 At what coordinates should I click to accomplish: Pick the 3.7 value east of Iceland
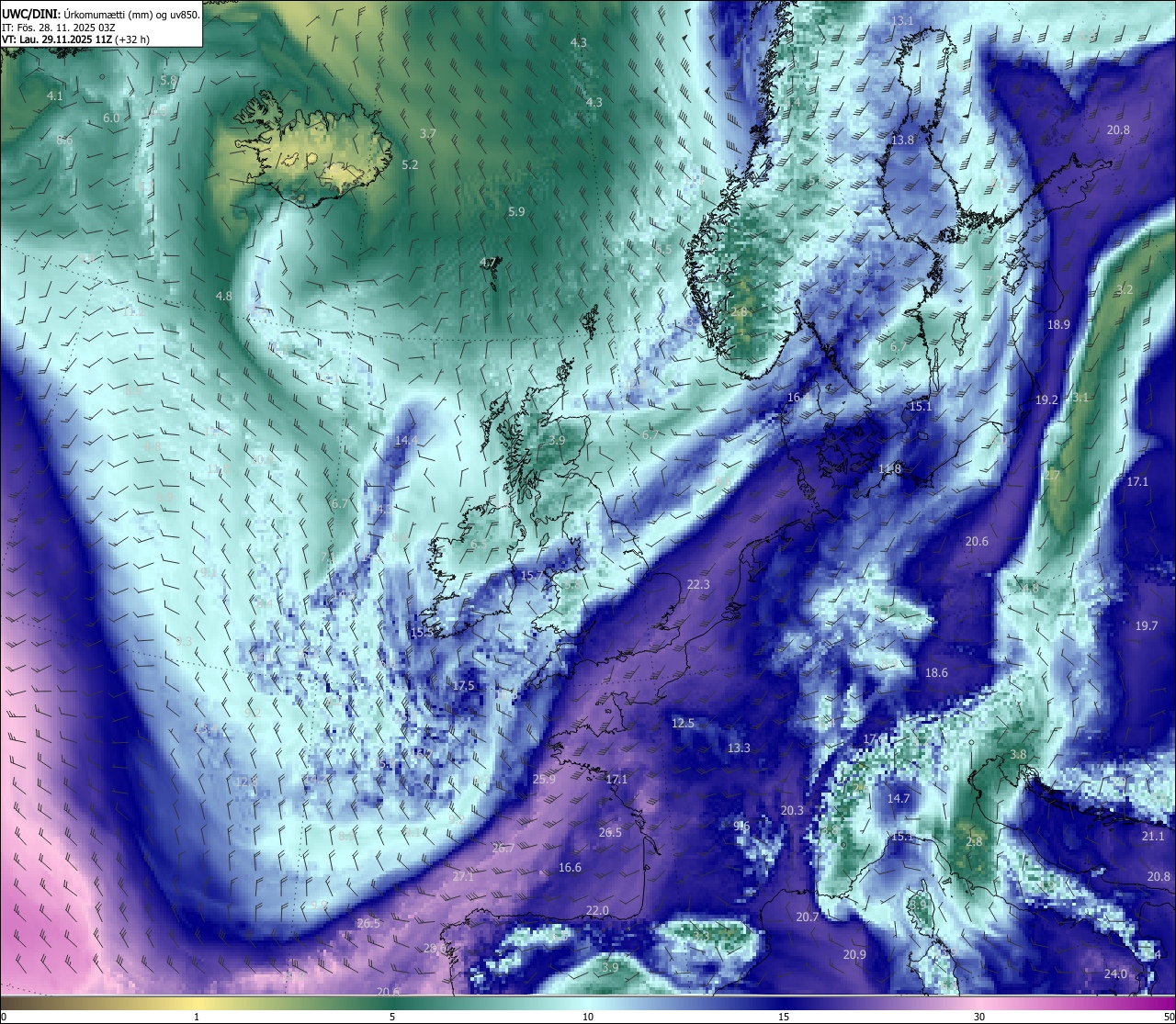click(428, 134)
